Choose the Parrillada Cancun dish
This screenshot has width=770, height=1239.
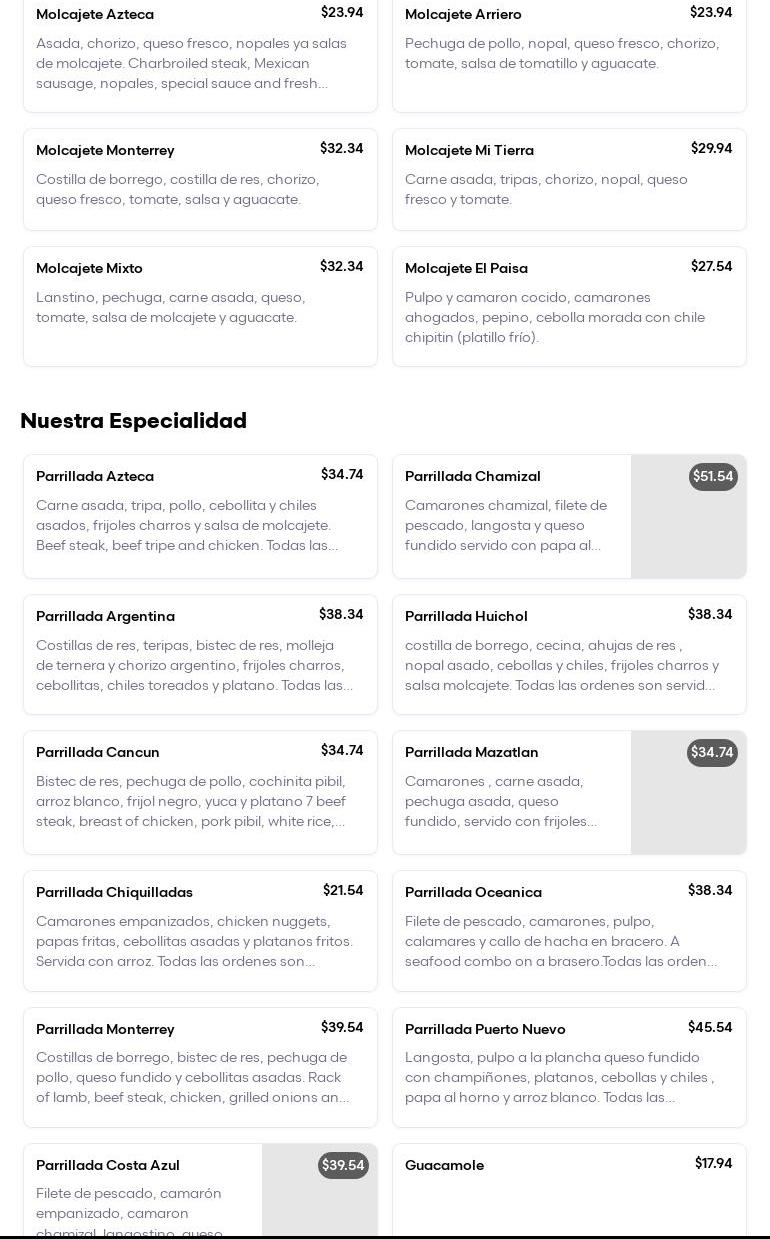pyautogui.click(x=200, y=792)
